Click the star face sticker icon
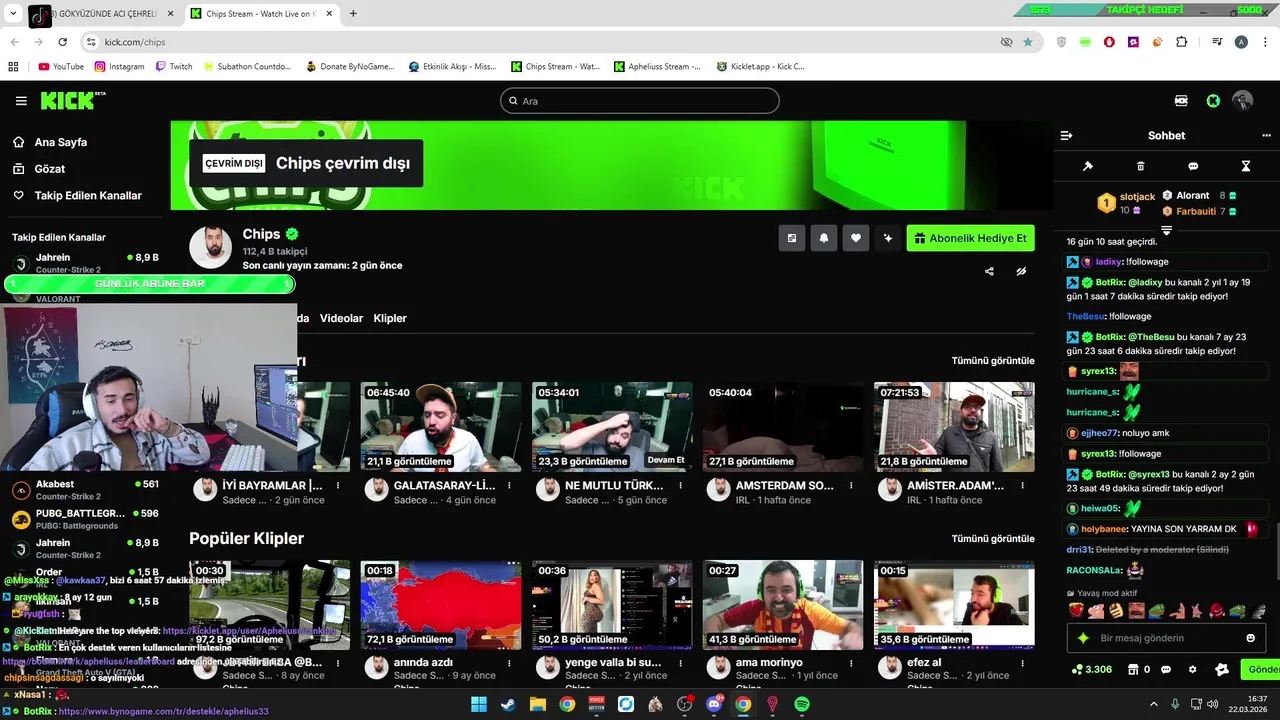The height and width of the screenshot is (720, 1280). click(x=1221, y=670)
